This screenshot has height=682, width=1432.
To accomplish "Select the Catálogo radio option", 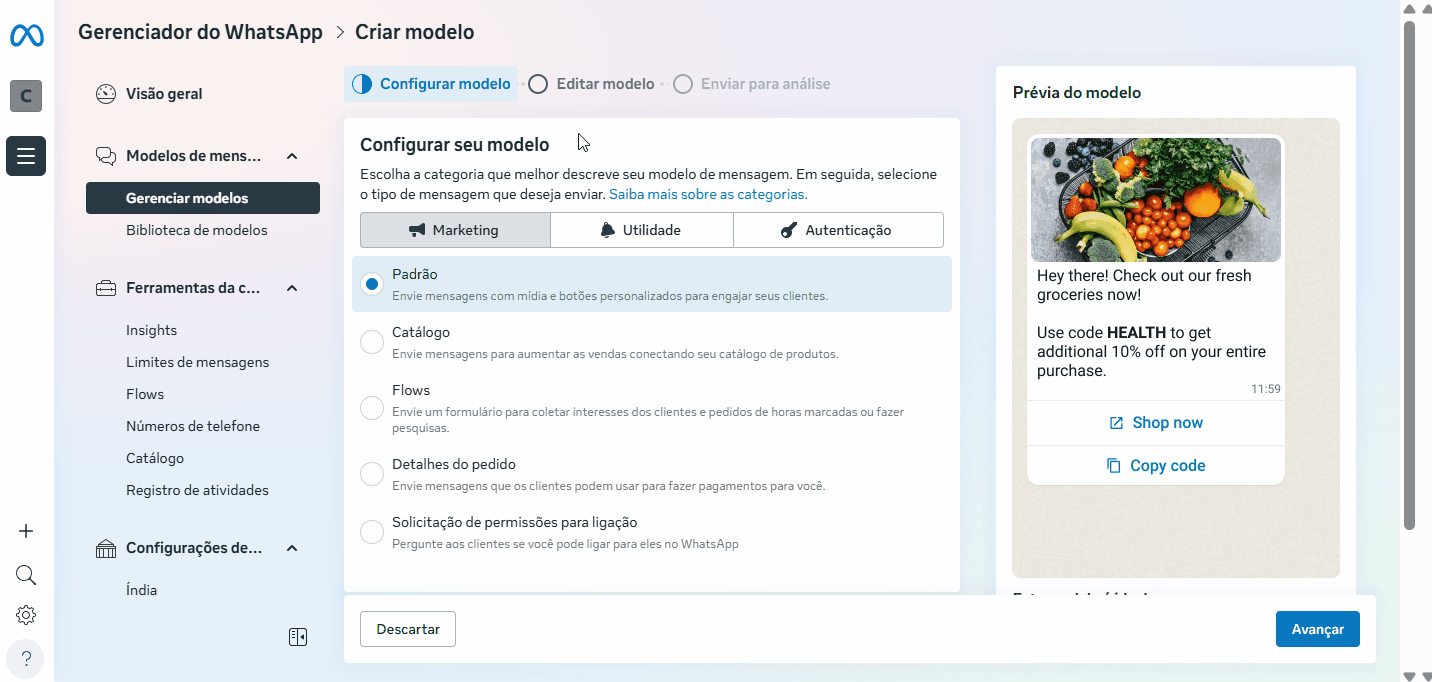I will (372, 342).
